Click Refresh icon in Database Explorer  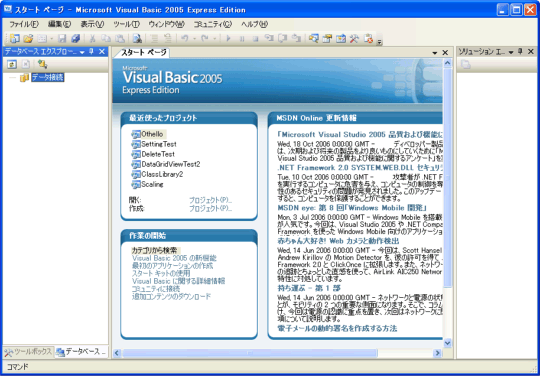[x=12, y=64]
